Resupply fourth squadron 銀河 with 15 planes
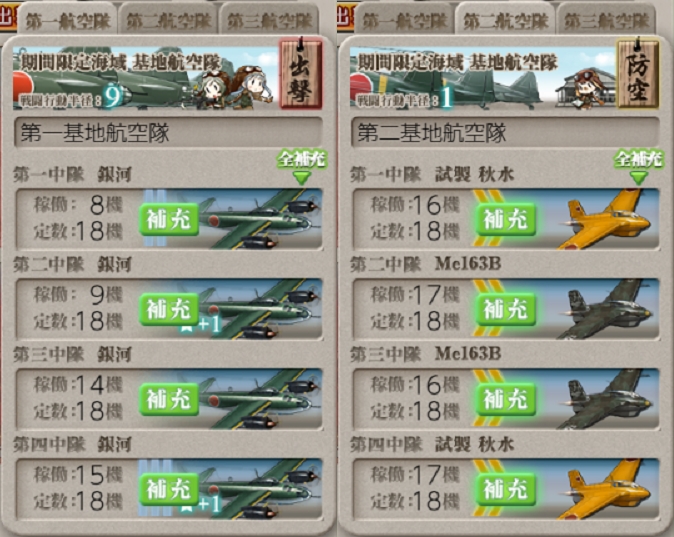This screenshot has width=674, height=537. pyautogui.click(x=169, y=489)
